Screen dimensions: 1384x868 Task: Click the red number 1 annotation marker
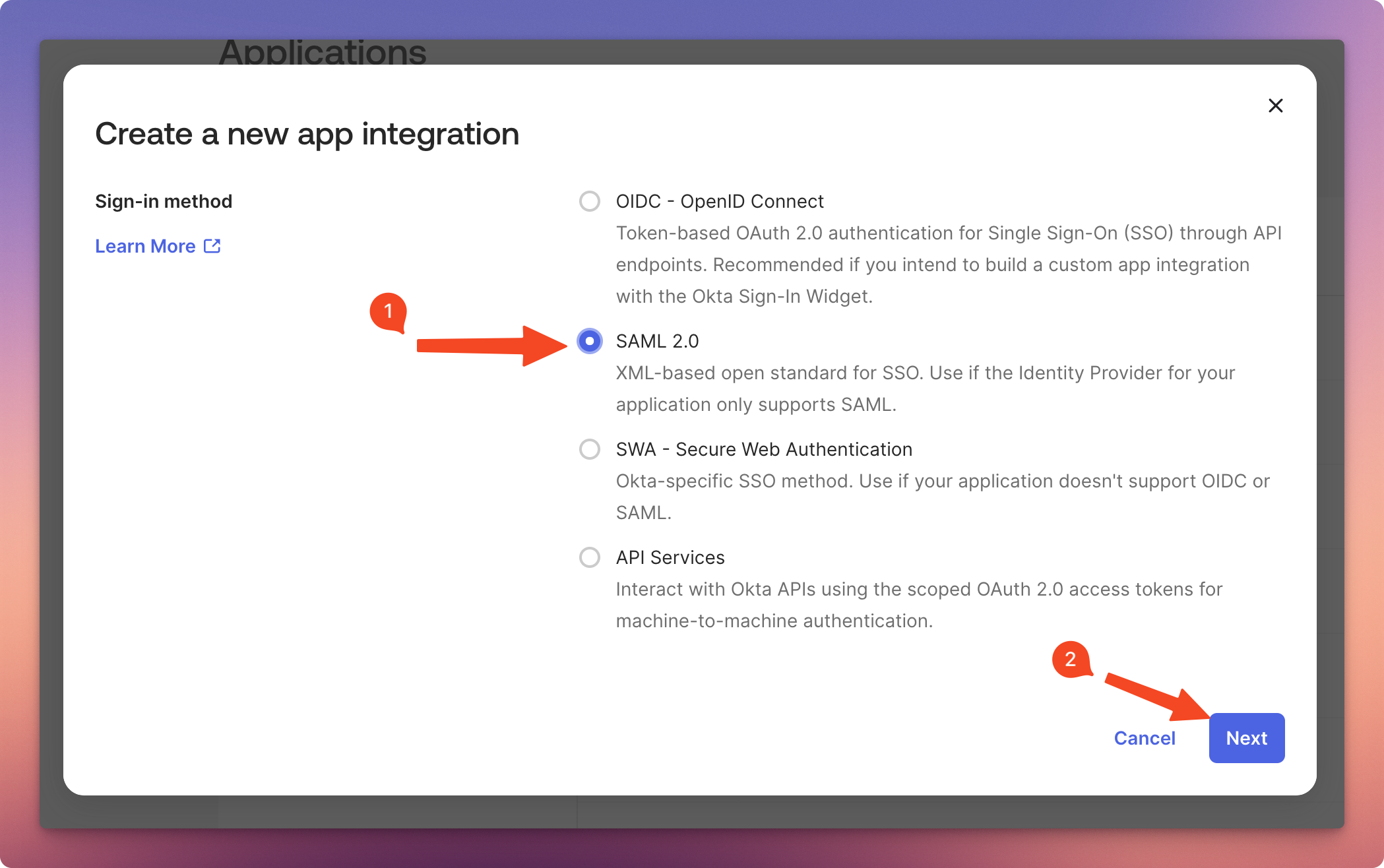click(x=388, y=311)
